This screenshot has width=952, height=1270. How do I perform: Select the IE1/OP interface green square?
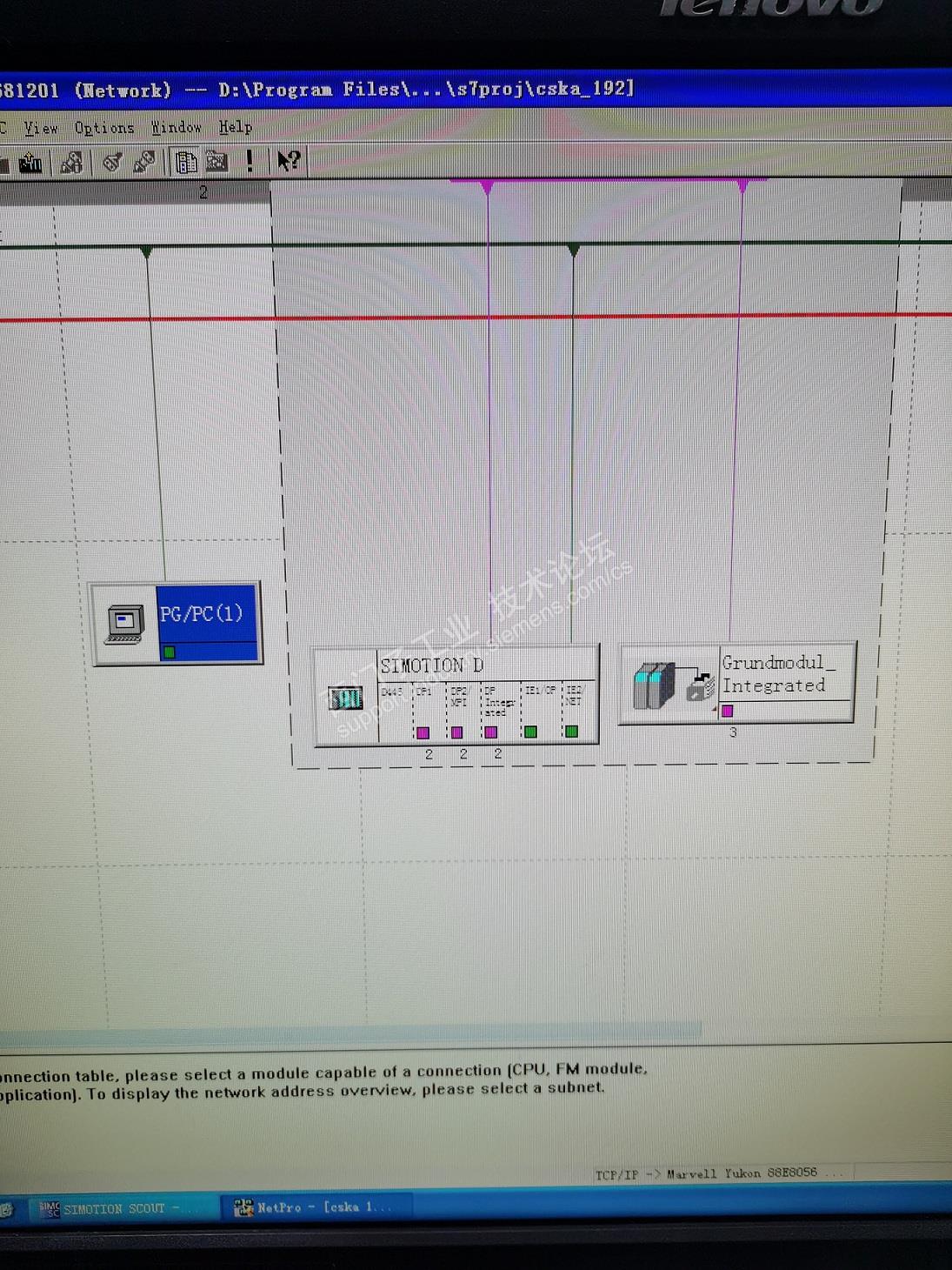[x=530, y=732]
